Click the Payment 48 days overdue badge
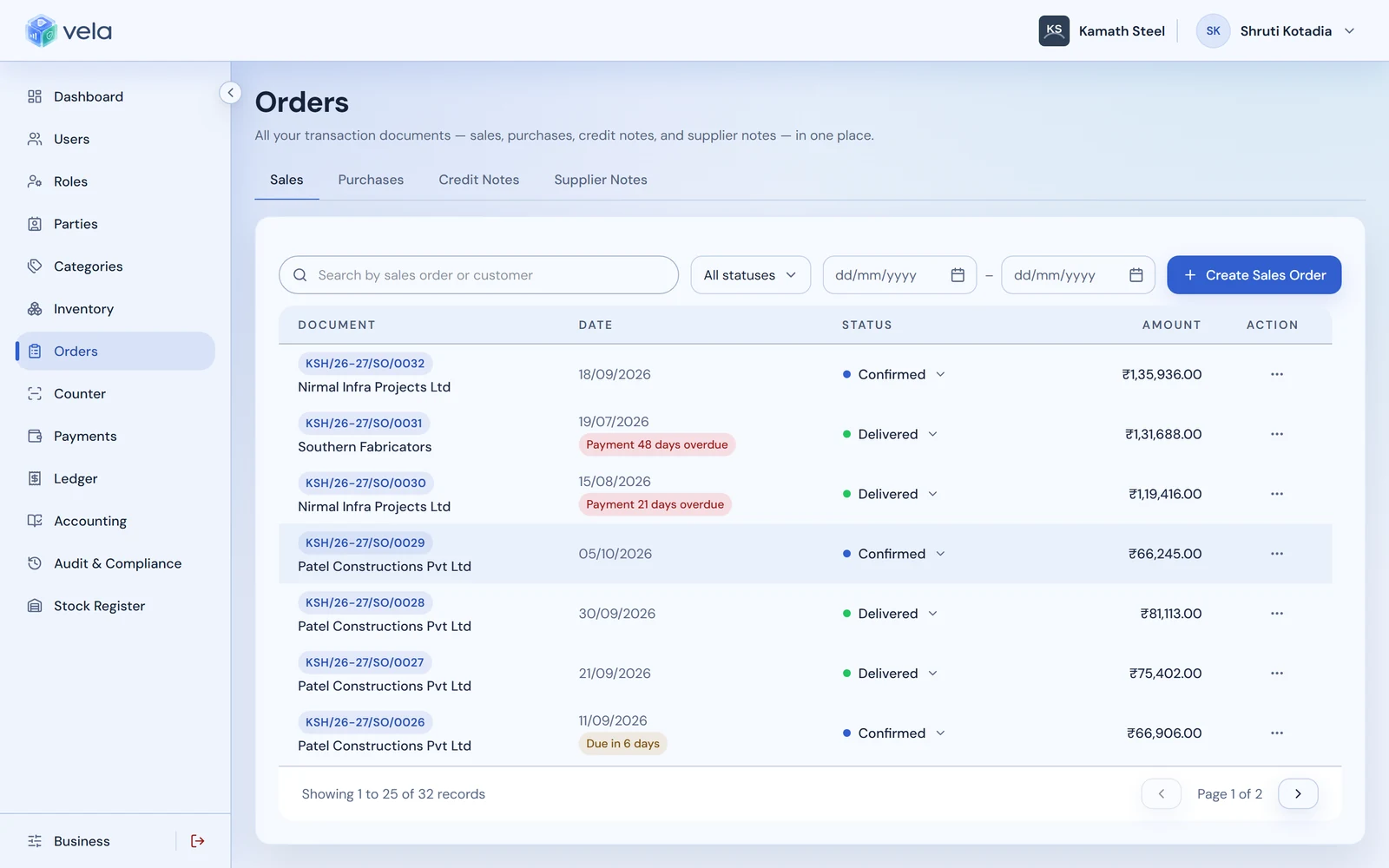The height and width of the screenshot is (868, 1389). coord(657,444)
